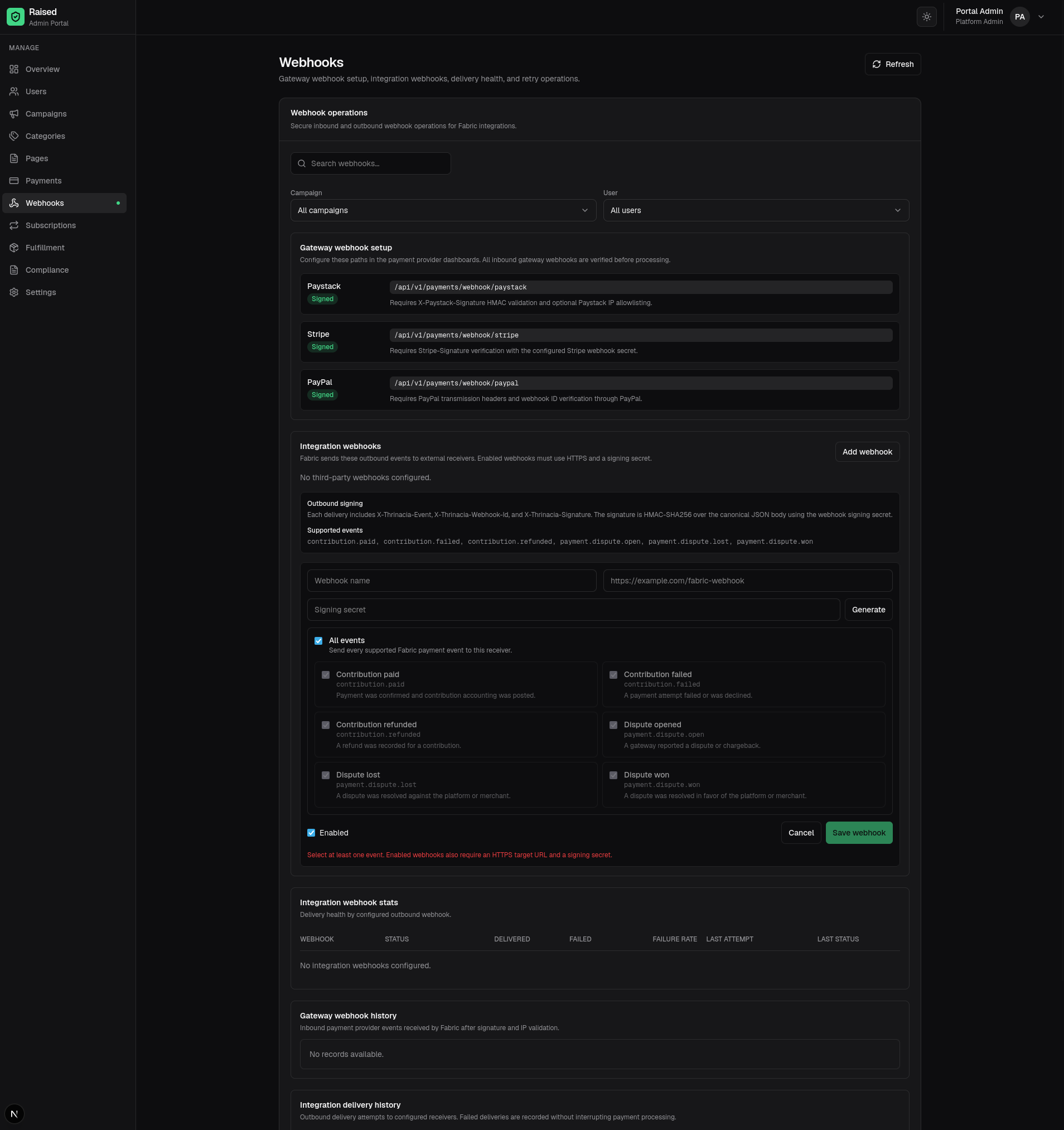Click the Payments card icon

coord(14,181)
